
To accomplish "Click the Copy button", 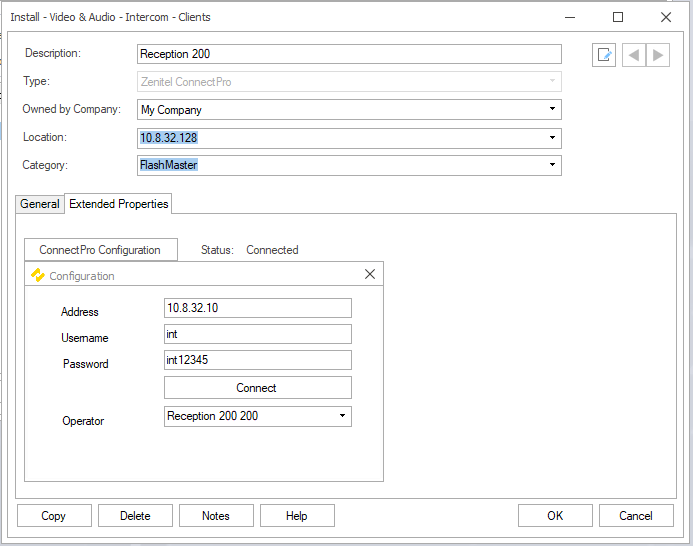I will (x=54, y=516).
